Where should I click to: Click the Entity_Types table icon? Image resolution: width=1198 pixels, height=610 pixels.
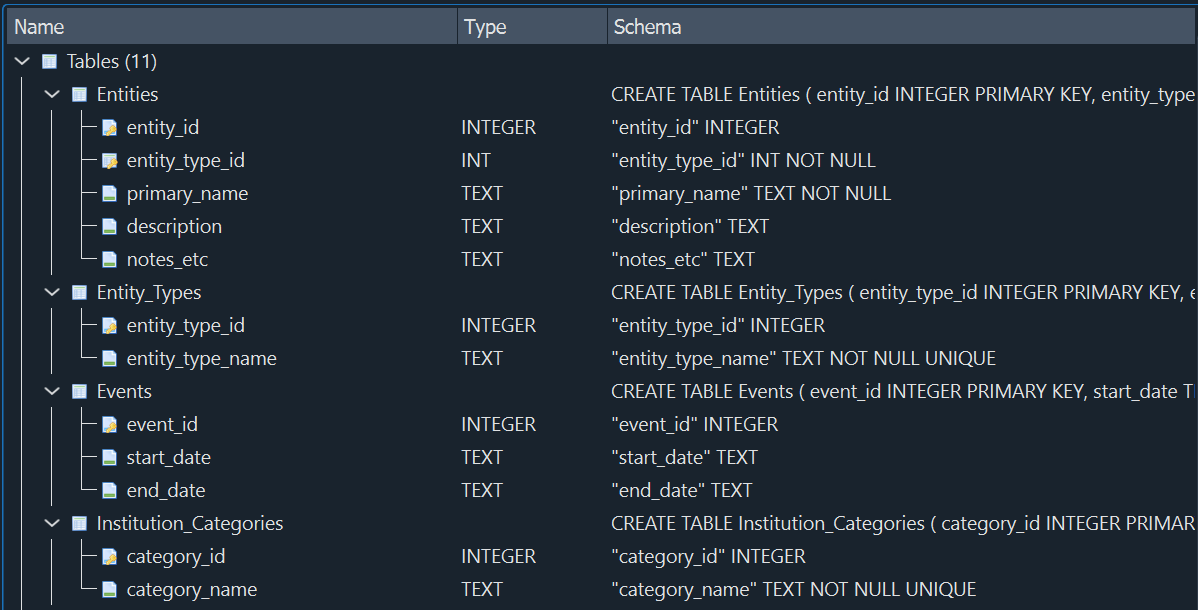point(79,292)
